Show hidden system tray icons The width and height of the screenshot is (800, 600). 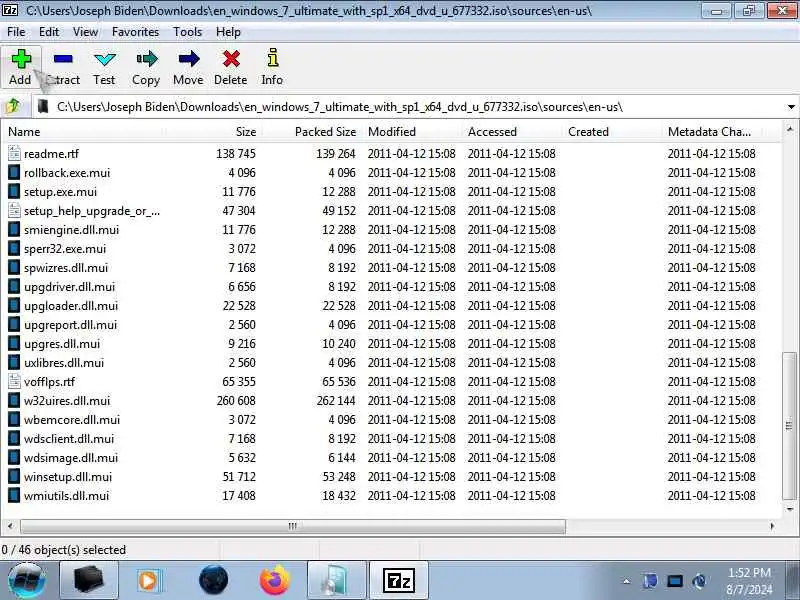coord(627,581)
